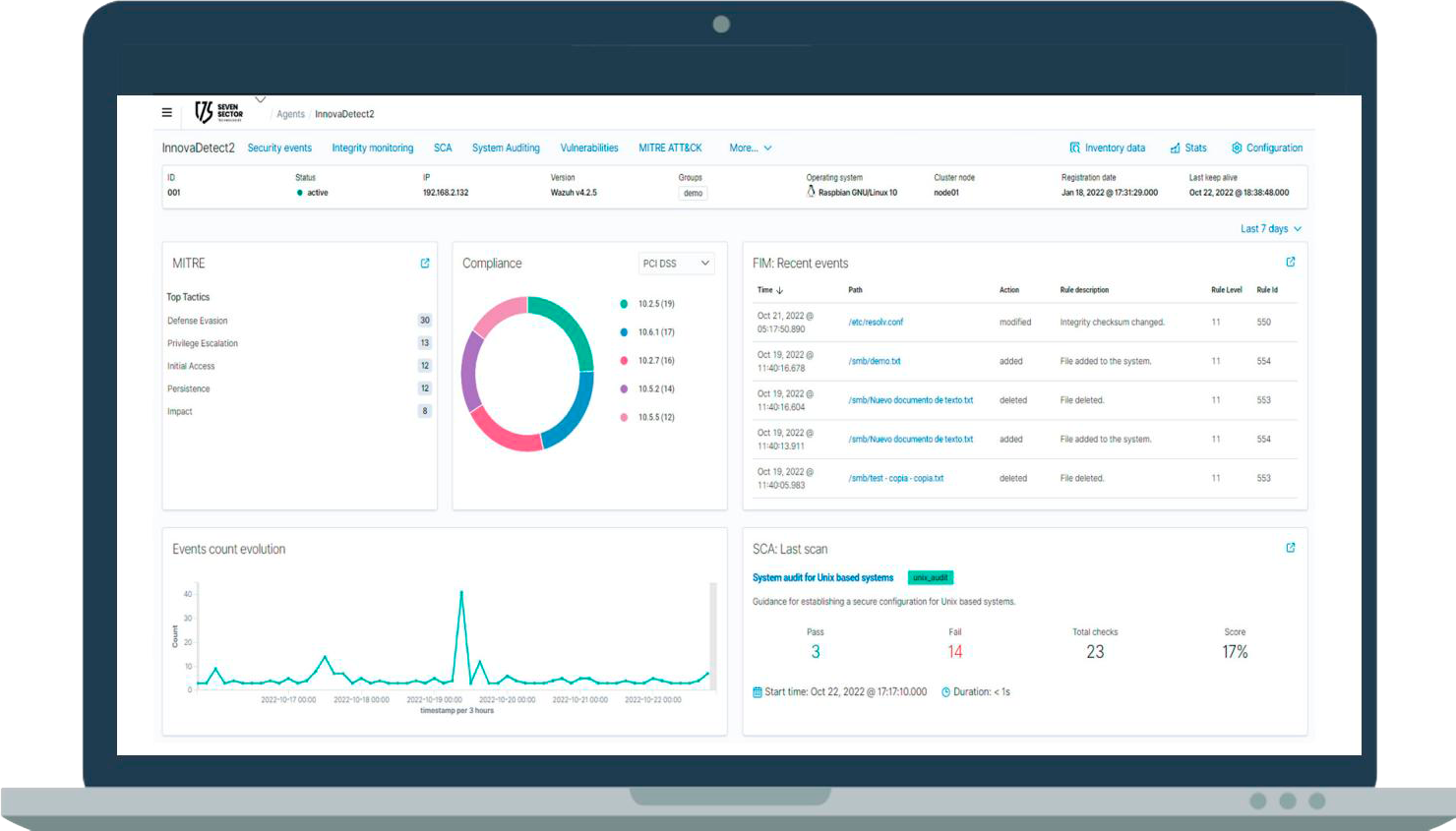Open /smb/demo.txt file path
Viewport: 1456px width, 831px height.
[875, 361]
